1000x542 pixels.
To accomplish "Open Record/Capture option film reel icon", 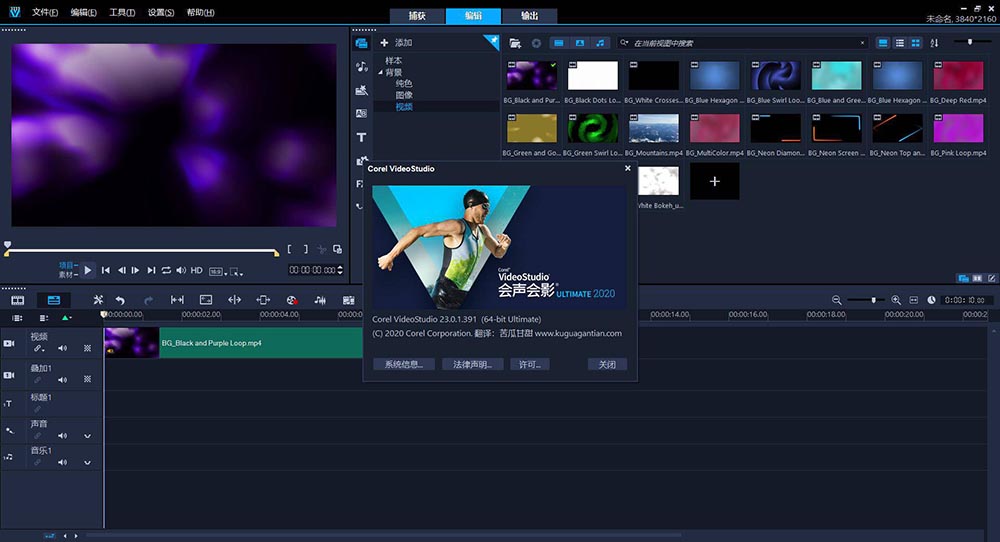I will coord(291,300).
